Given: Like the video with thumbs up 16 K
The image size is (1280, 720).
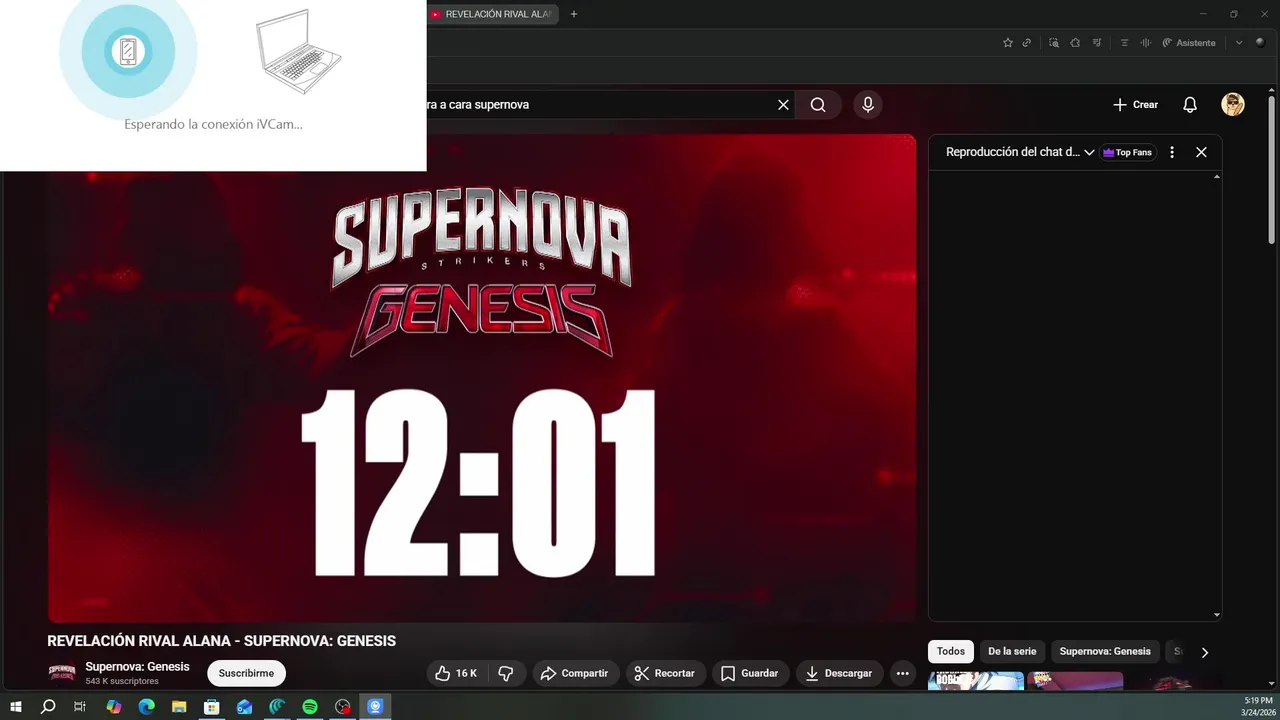Looking at the screenshot, I should tap(456, 673).
